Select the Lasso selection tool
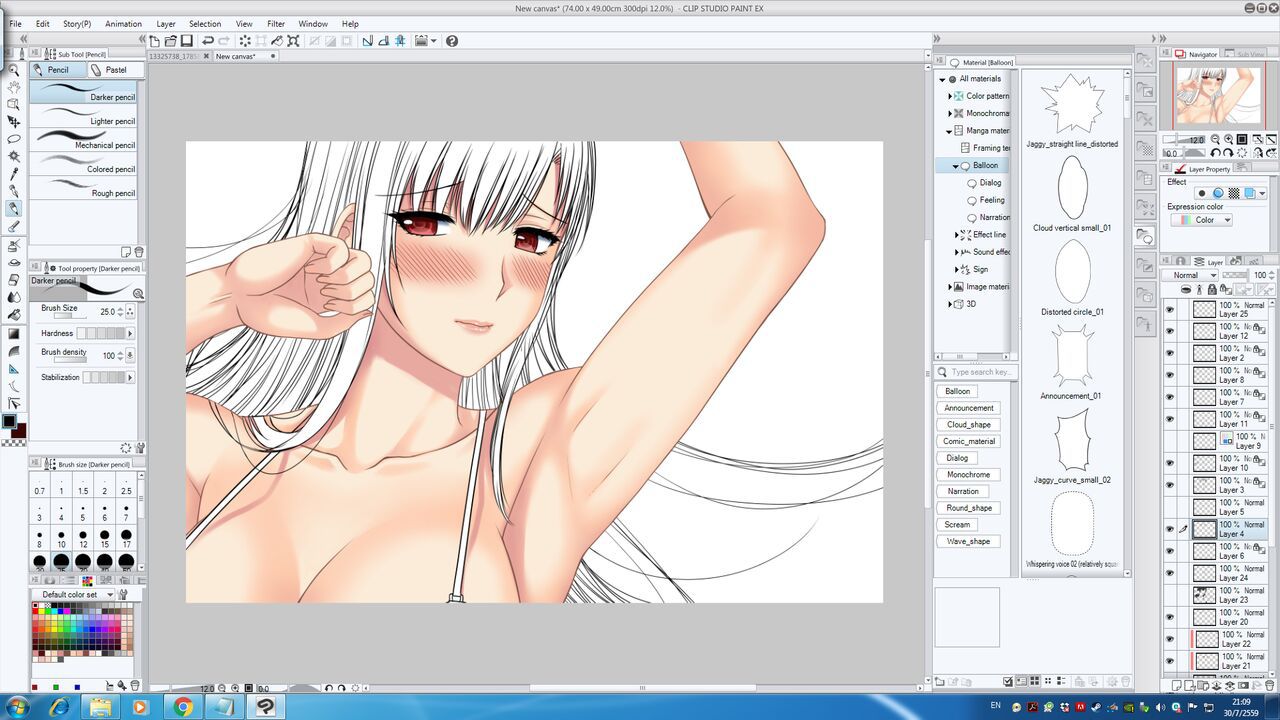 click(x=14, y=139)
